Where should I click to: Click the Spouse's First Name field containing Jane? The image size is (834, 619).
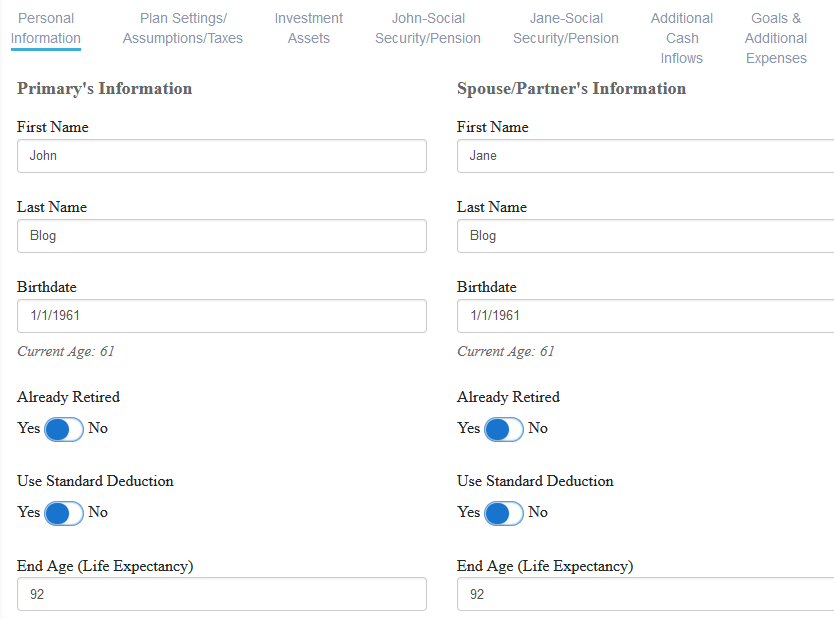[645, 156]
